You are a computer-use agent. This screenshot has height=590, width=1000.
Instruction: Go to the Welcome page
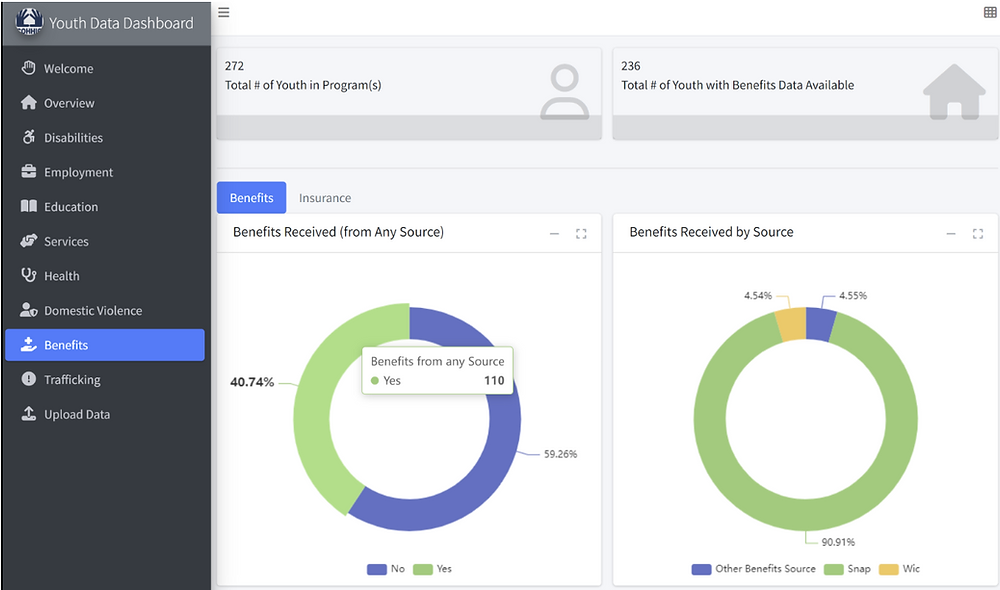[x=70, y=68]
